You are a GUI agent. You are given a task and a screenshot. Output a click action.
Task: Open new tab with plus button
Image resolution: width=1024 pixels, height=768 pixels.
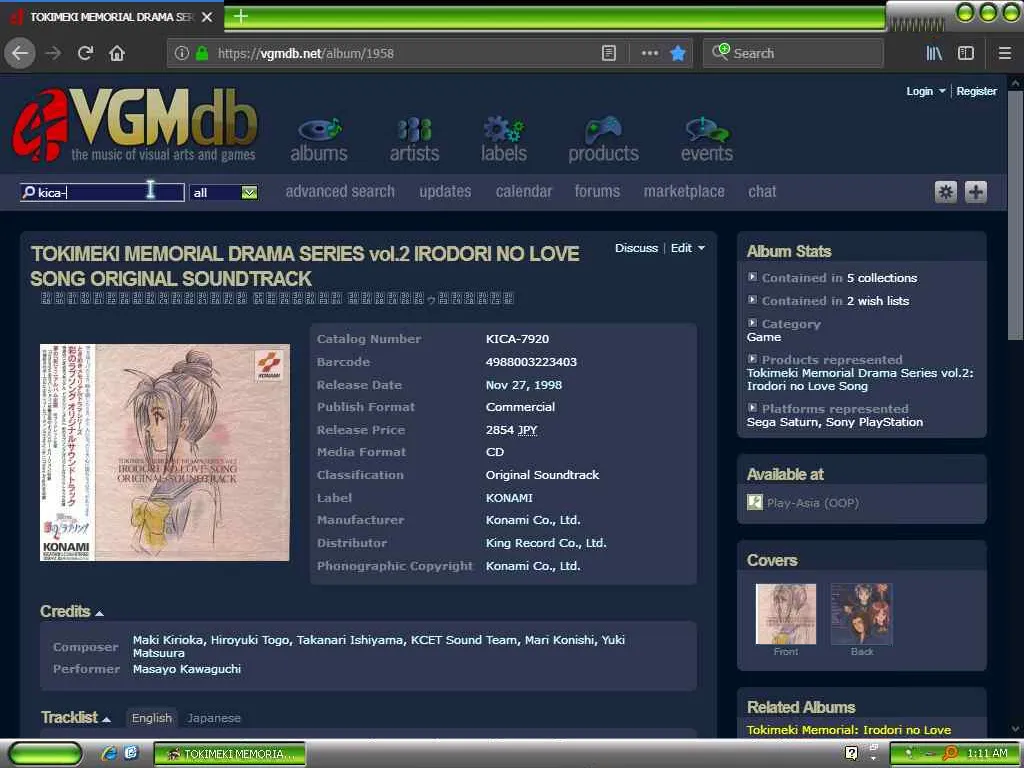pos(240,16)
